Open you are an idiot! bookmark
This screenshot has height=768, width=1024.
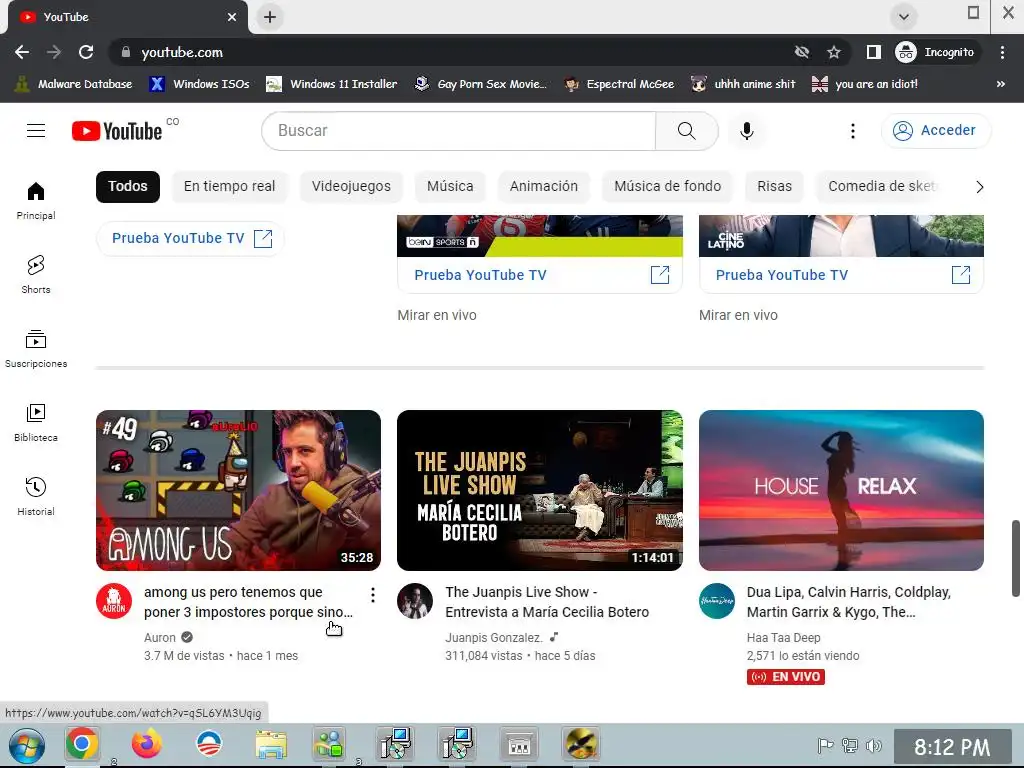pos(865,84)
